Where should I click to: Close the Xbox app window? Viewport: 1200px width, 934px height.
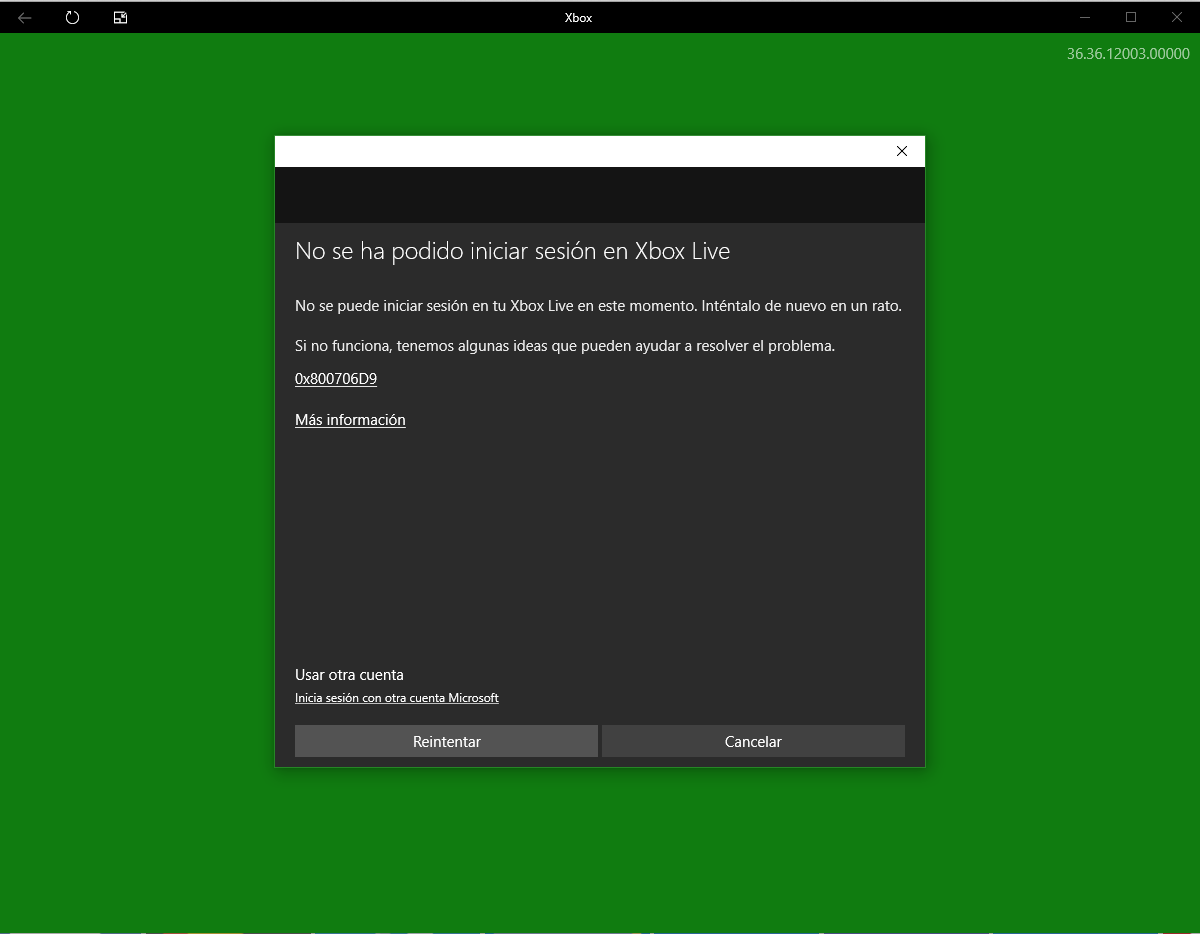[1177, 17]
